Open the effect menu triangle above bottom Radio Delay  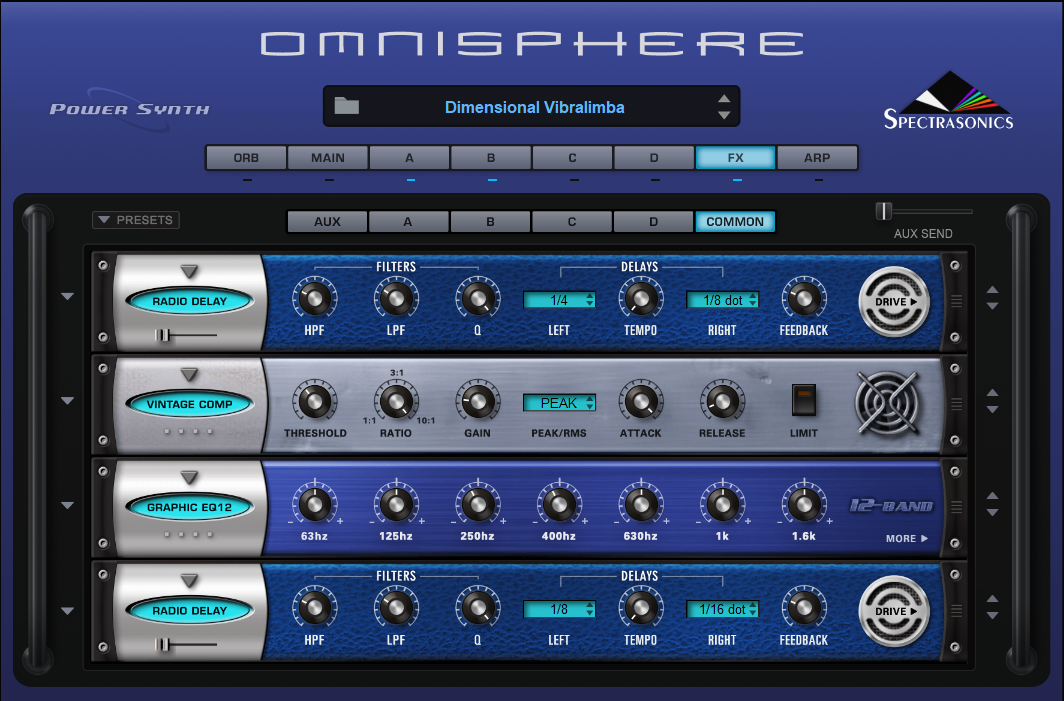(x=189, y=581)
